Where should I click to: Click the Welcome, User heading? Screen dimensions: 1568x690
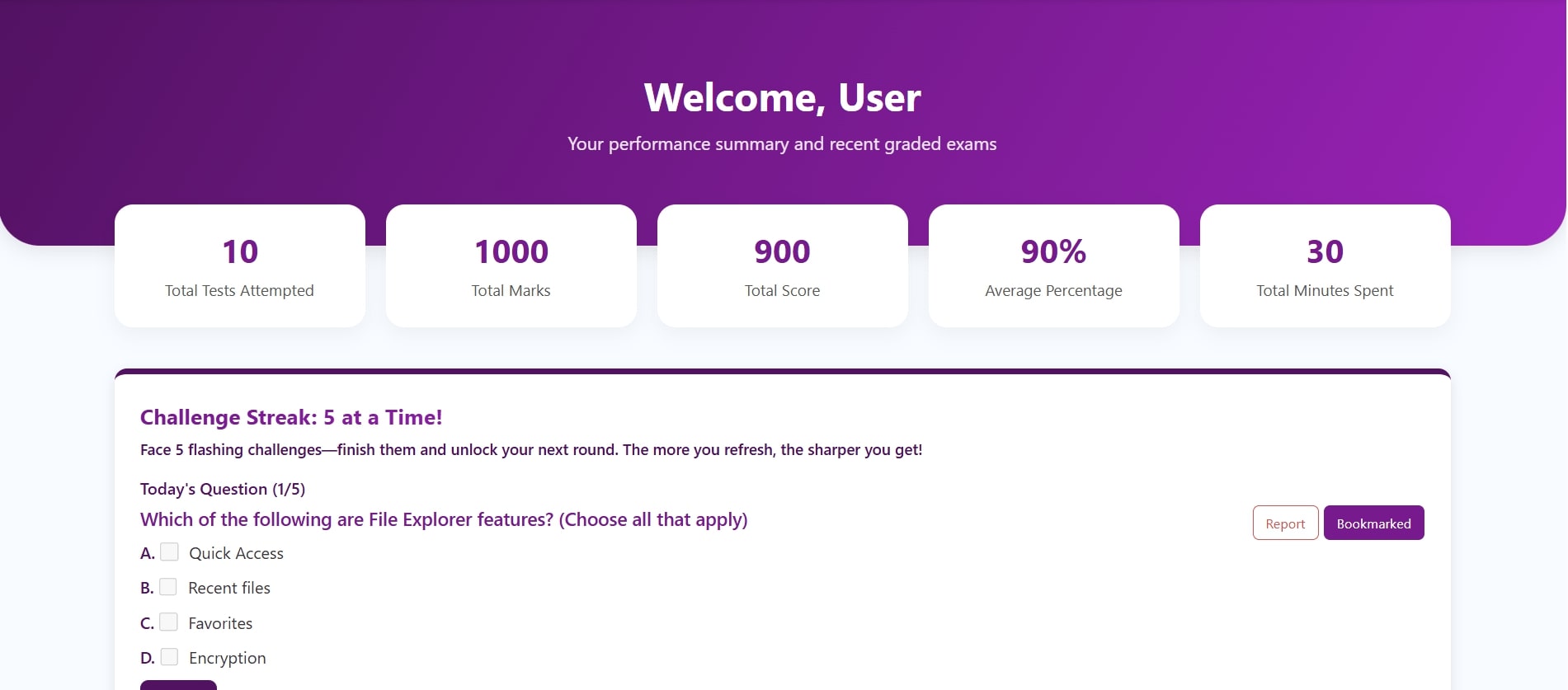(783, 97)
